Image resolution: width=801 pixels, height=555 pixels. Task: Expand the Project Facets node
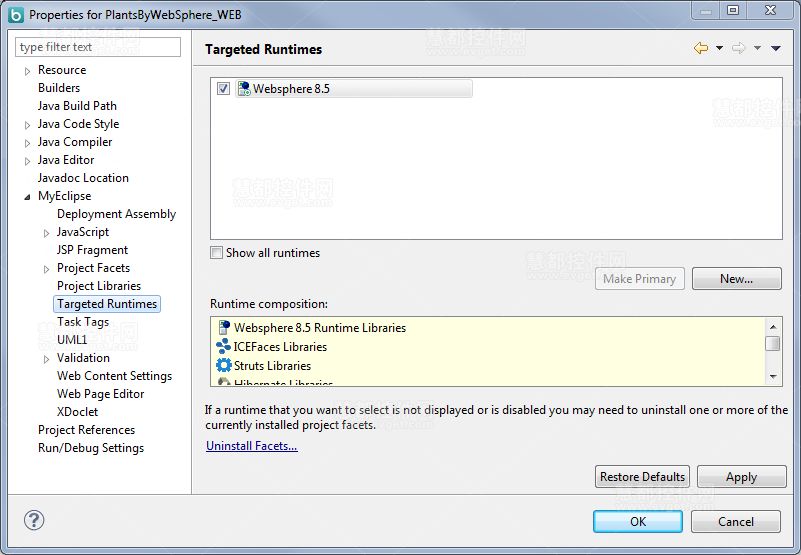tap(47, 269)
